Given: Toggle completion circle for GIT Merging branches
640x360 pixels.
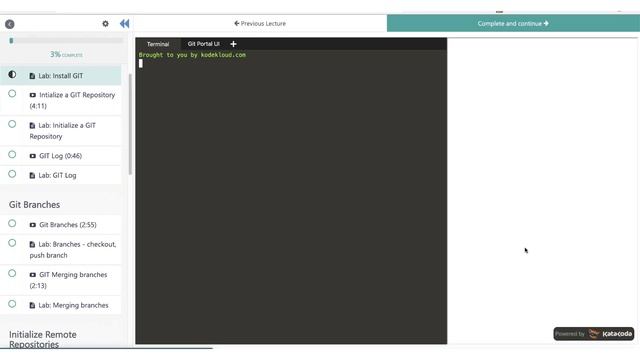Looking at the screenshot, I should 12,273.
